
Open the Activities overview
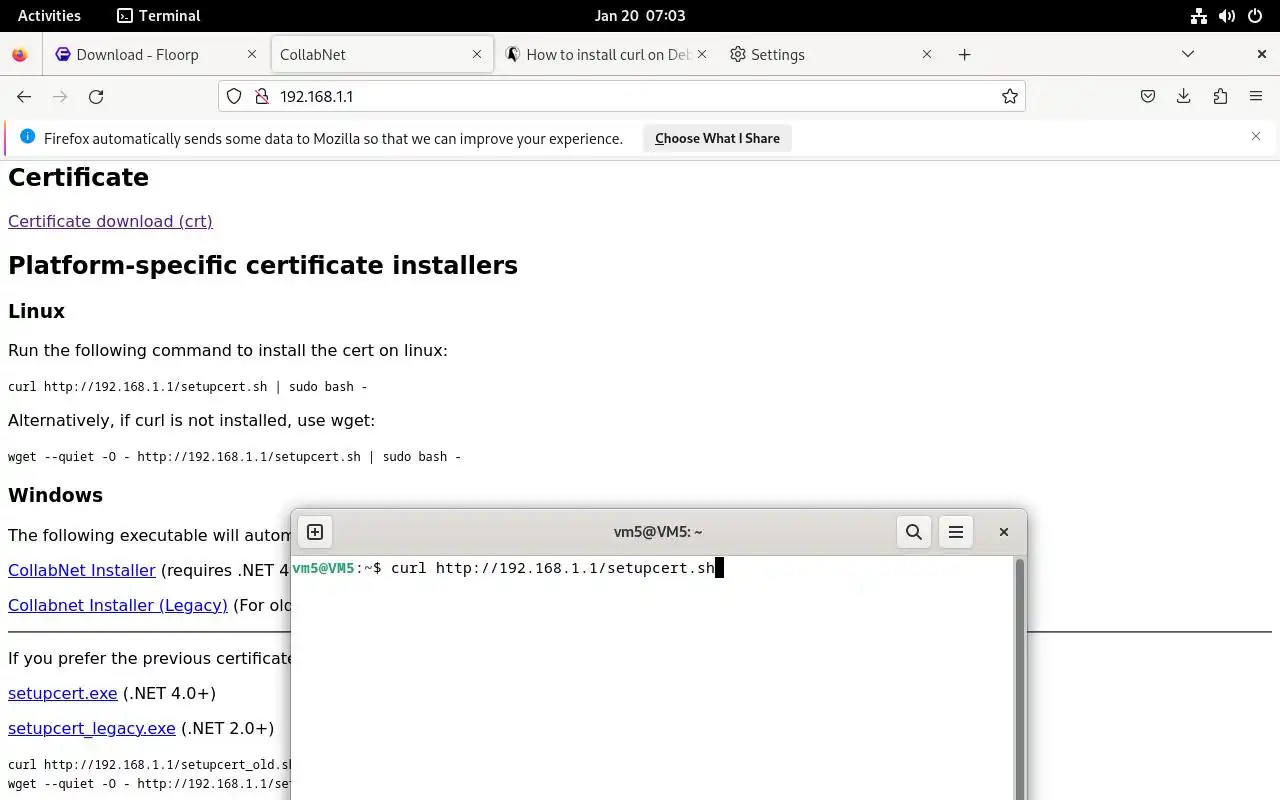click(49, 16)
